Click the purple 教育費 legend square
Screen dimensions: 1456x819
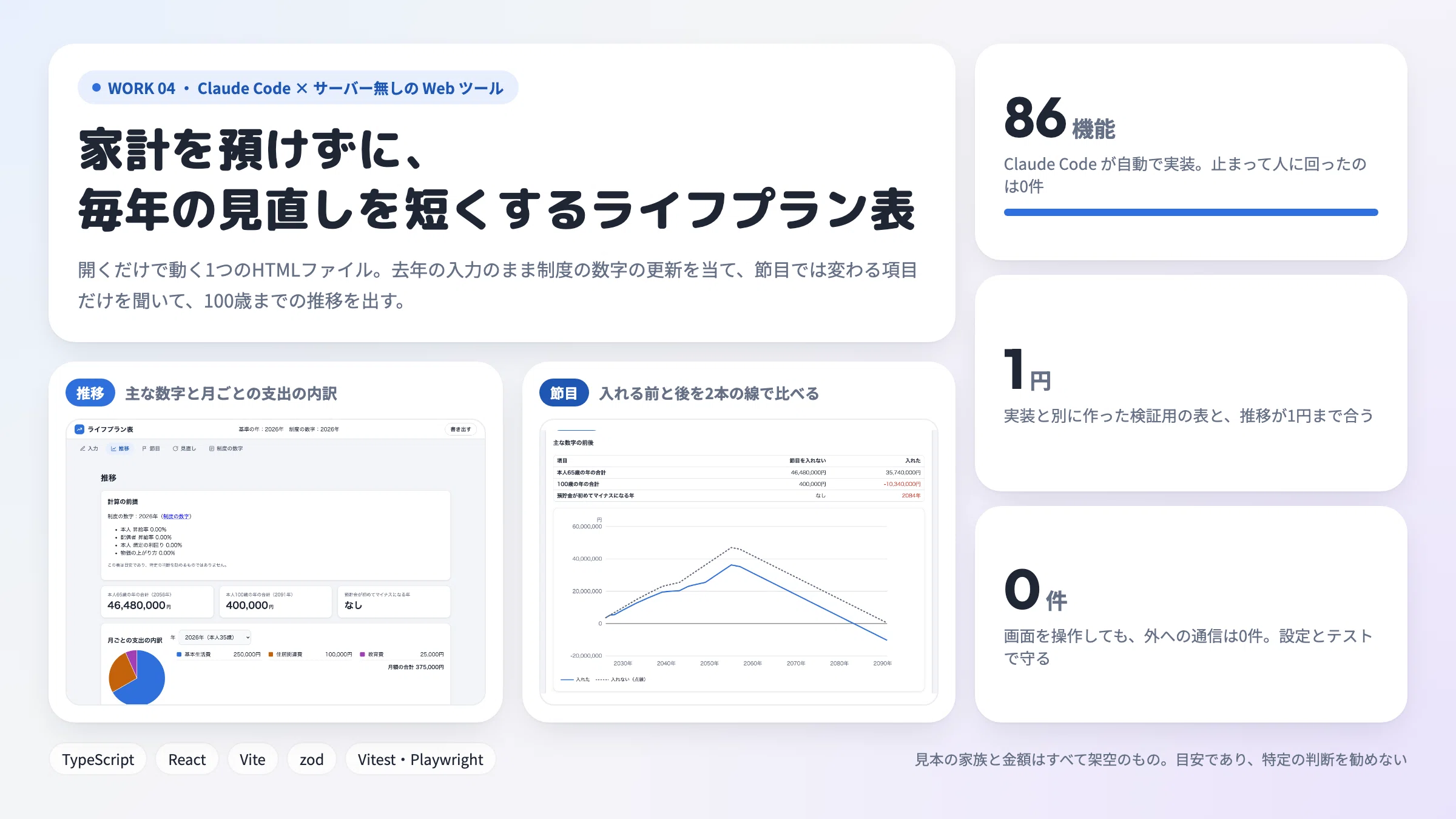(x=363, y=654)
